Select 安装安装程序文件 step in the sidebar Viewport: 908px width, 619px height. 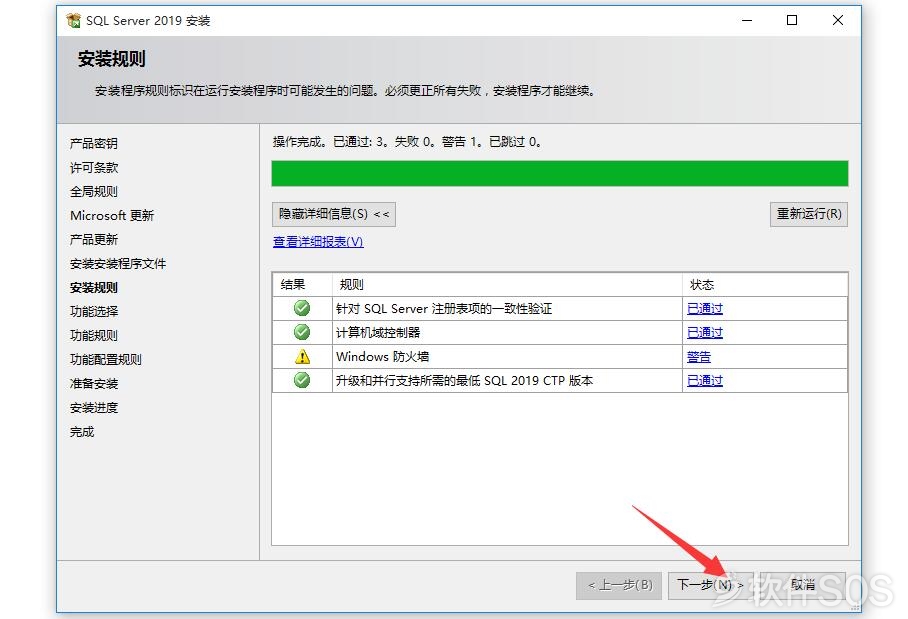118,264
